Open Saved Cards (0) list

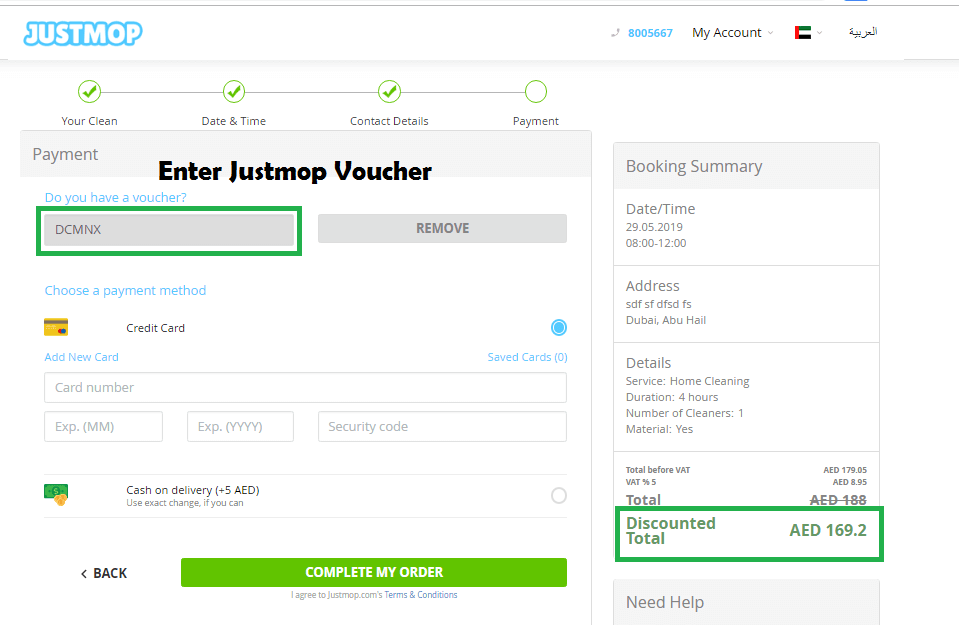click(527, 357)
